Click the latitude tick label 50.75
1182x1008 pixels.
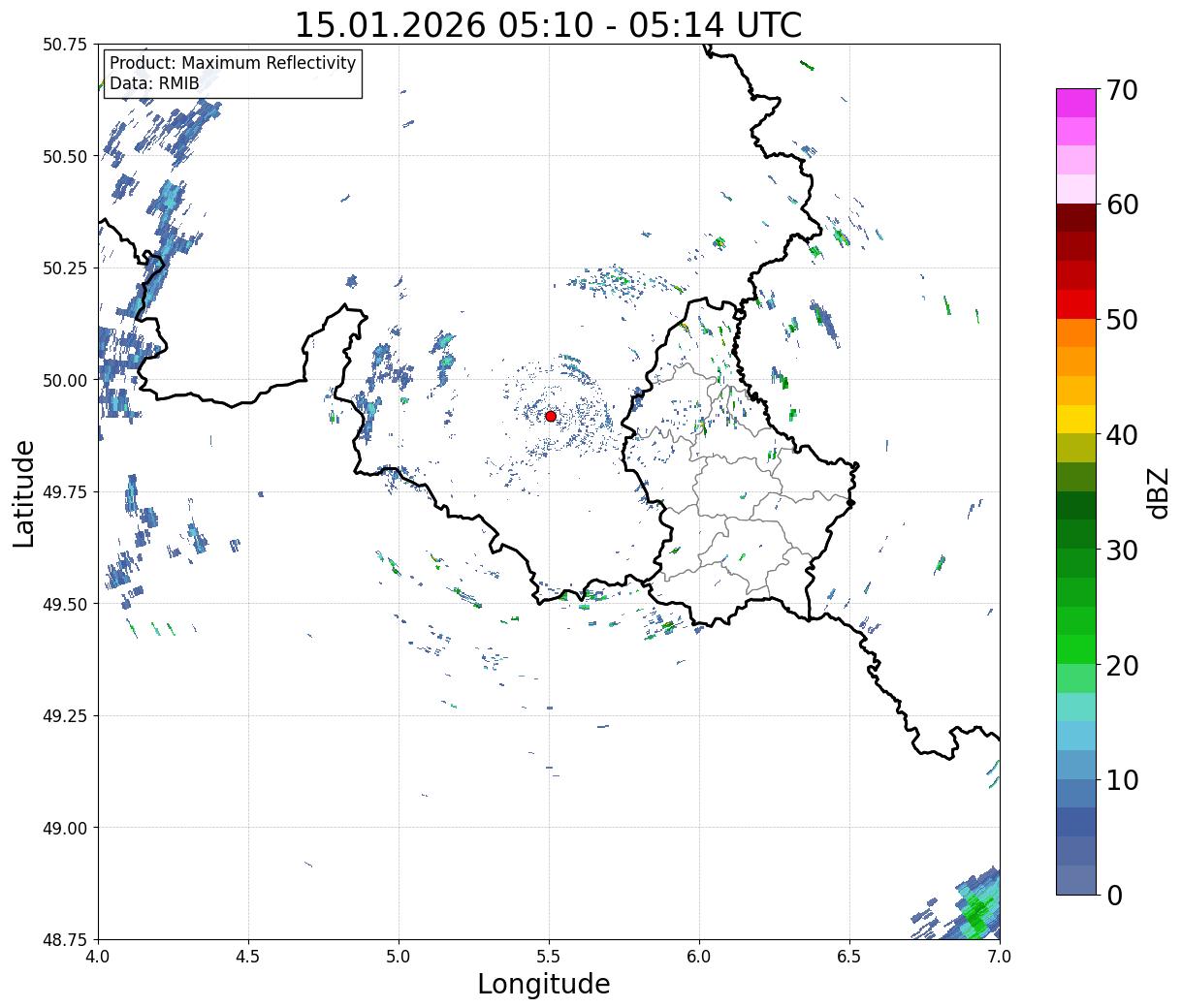(65, 45)
